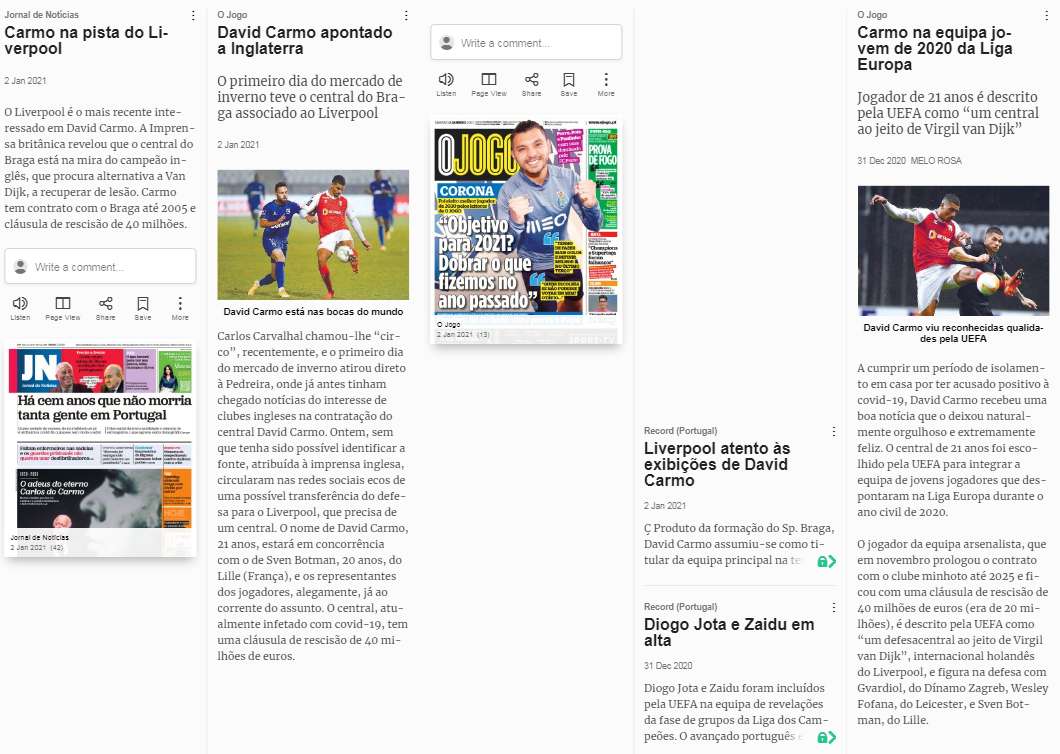Open More menu under Jornal de Notícias article
Viewport: 1060px width, 754px height.
pos(180,304)
